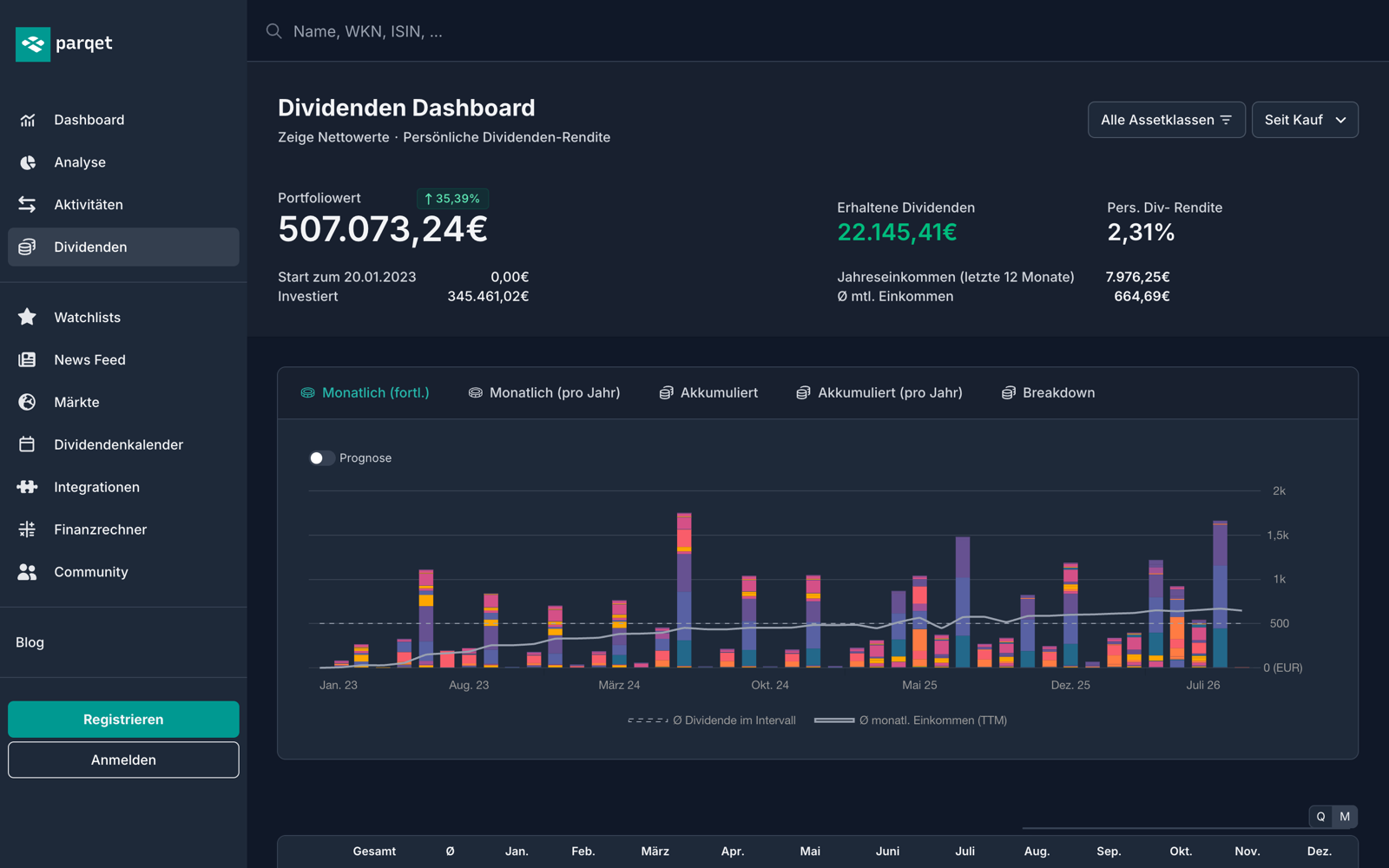Open Analyse in the sidebar
1389x868 pixels.
click(x=123, y=162)
